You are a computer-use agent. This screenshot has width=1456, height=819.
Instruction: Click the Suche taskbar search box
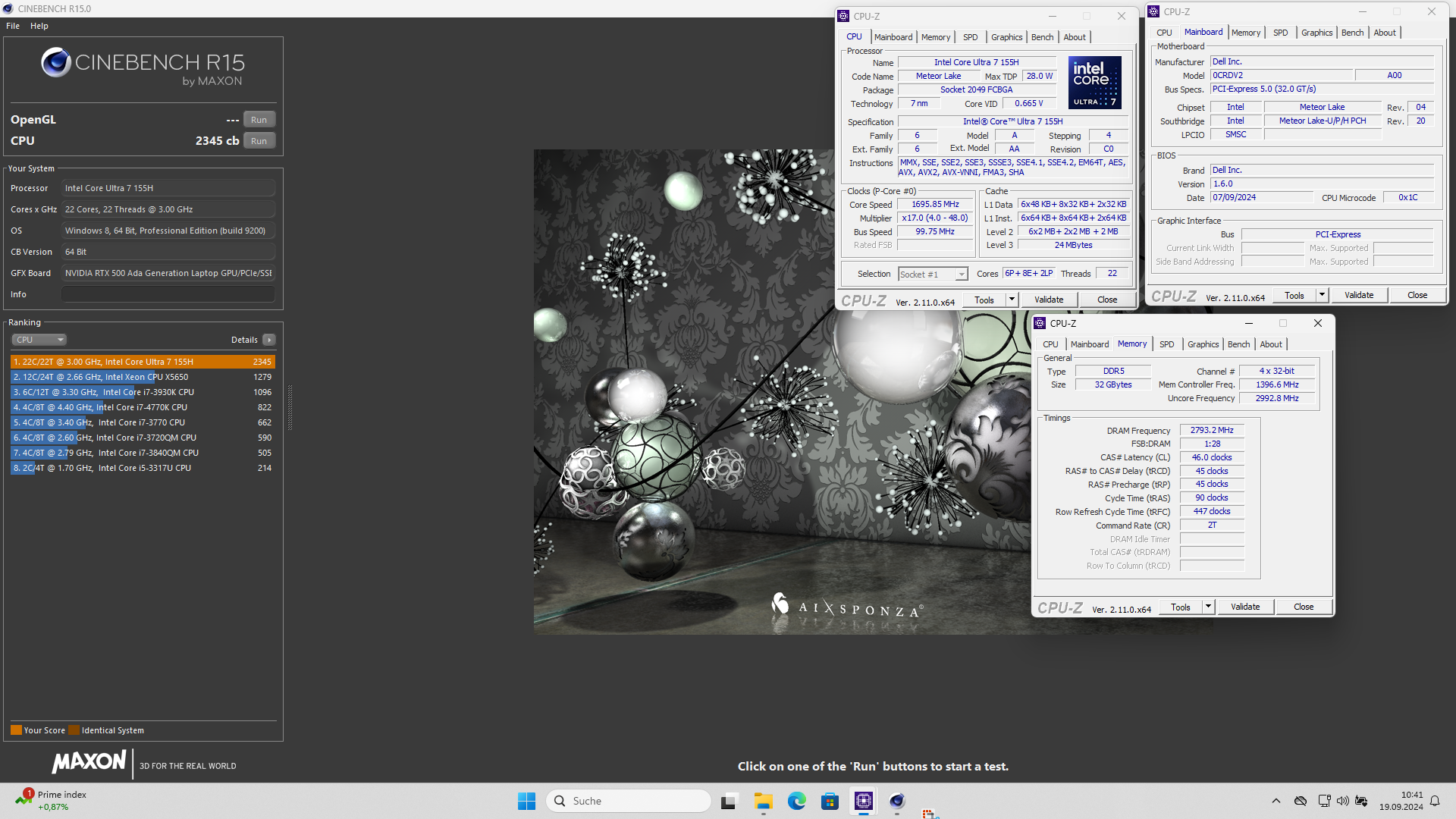(628, 801)
